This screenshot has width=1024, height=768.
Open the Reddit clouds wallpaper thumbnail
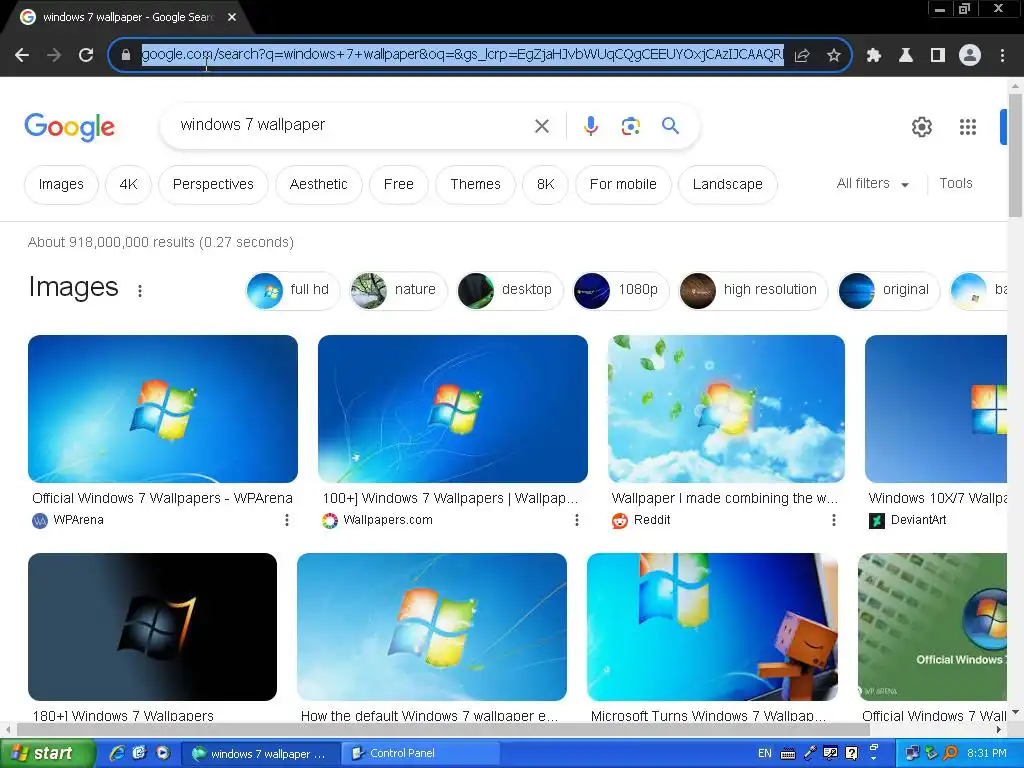click(x=726, y=409)
